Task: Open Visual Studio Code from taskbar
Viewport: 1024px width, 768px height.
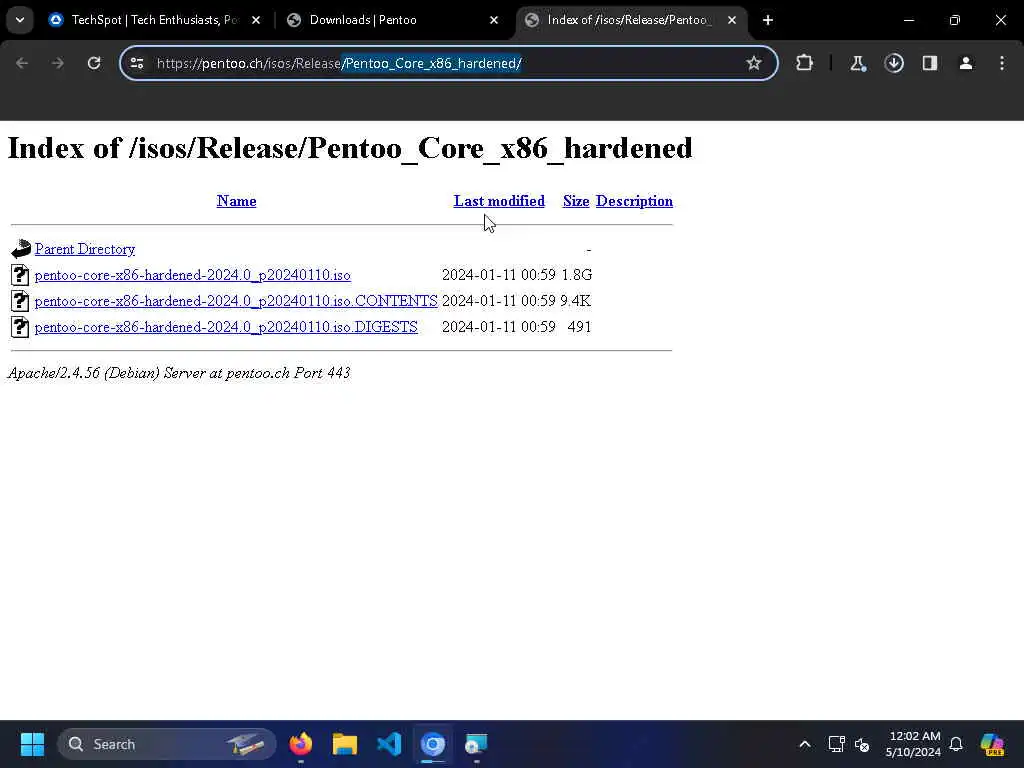Action: click(x=389, y=744)
